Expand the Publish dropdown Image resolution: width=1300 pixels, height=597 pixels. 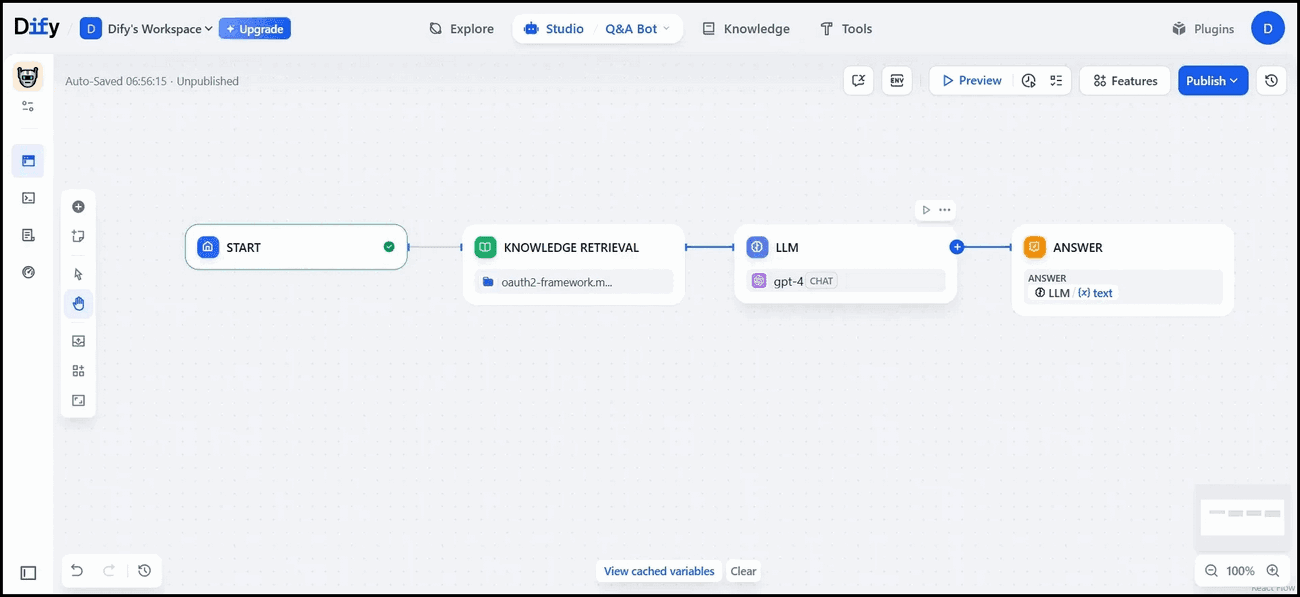click(1213, 81)
